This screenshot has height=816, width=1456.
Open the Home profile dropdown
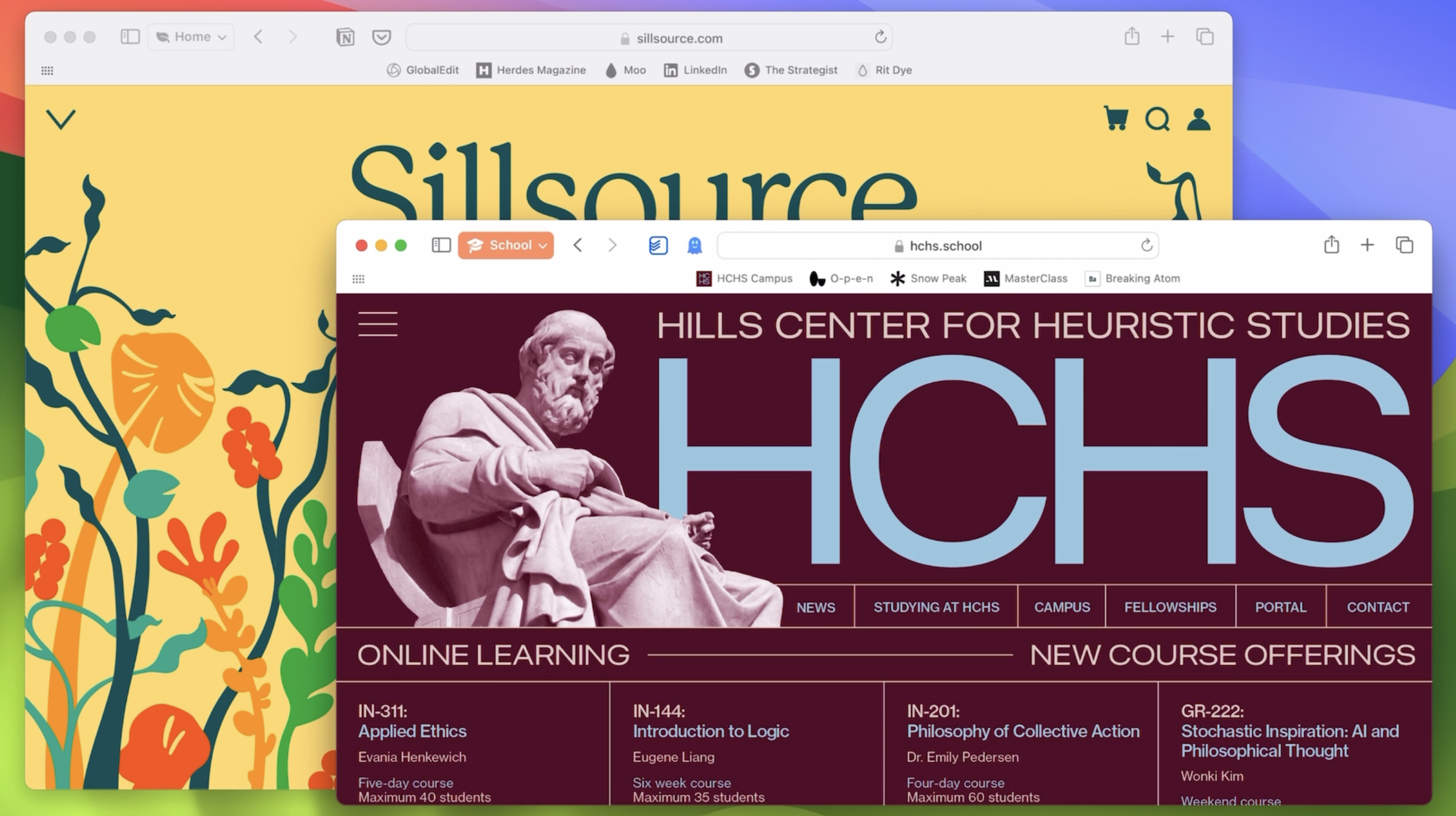click(191, 37)
